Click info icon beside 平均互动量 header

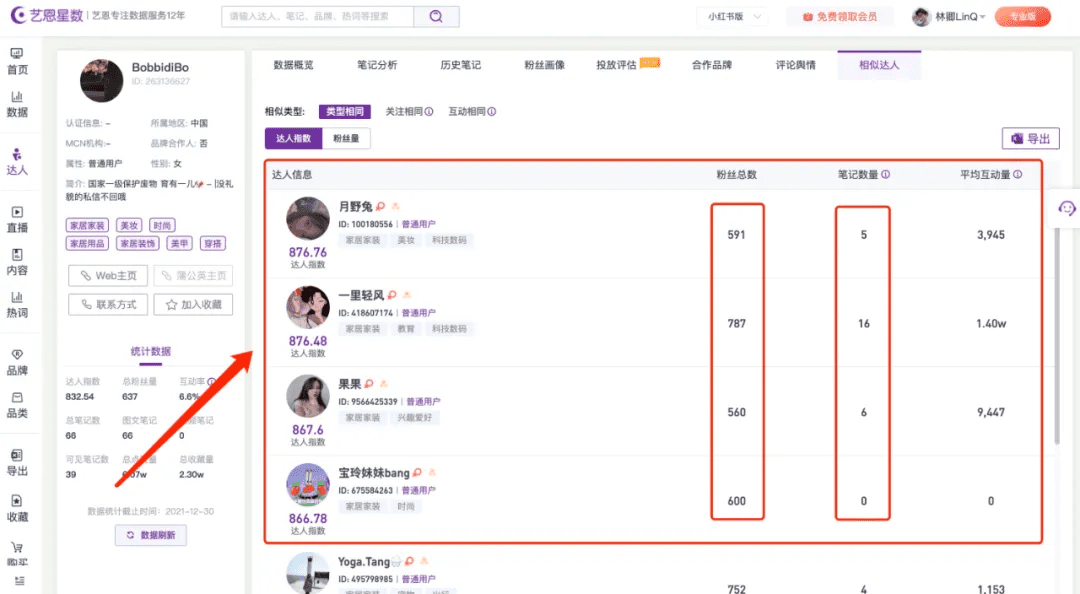click(1017, 174)
